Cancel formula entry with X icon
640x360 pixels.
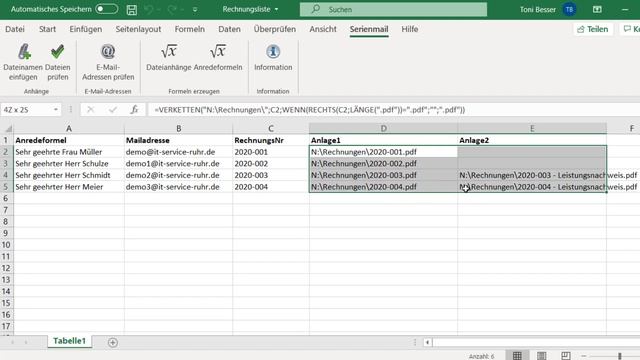[x=91, y=109]
